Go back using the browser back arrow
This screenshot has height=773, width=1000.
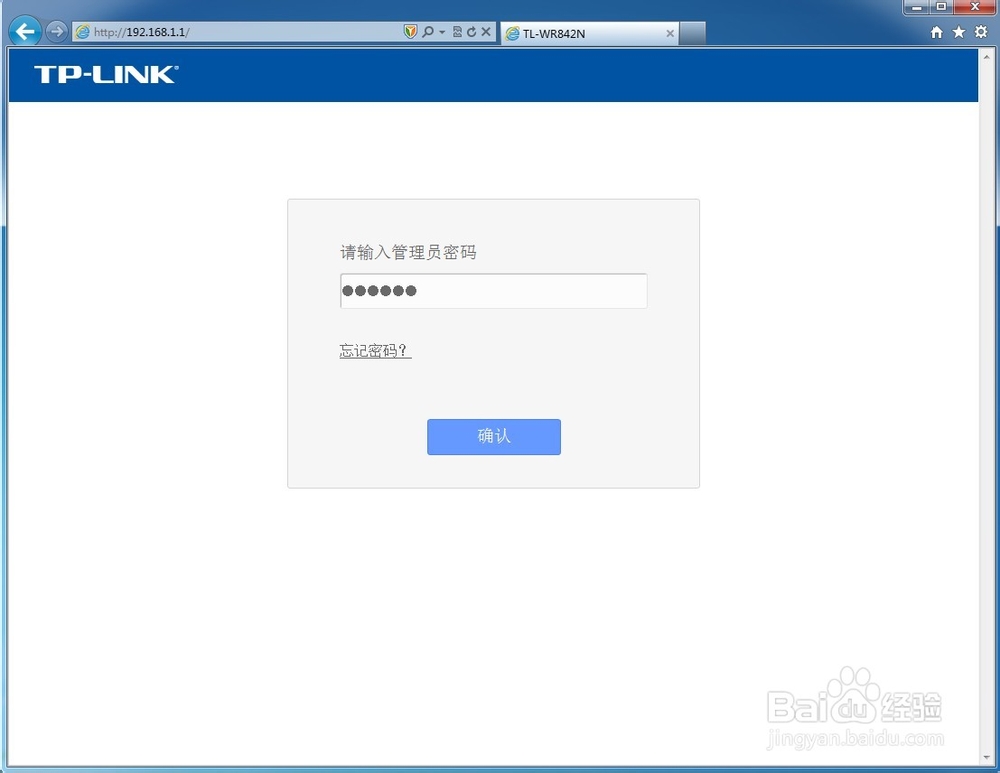(26, 31)
